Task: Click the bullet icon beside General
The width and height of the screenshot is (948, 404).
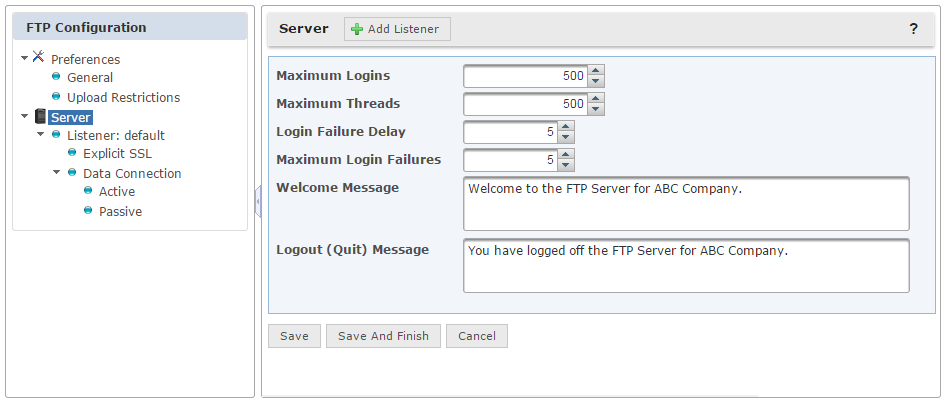Action: (56, 76)
